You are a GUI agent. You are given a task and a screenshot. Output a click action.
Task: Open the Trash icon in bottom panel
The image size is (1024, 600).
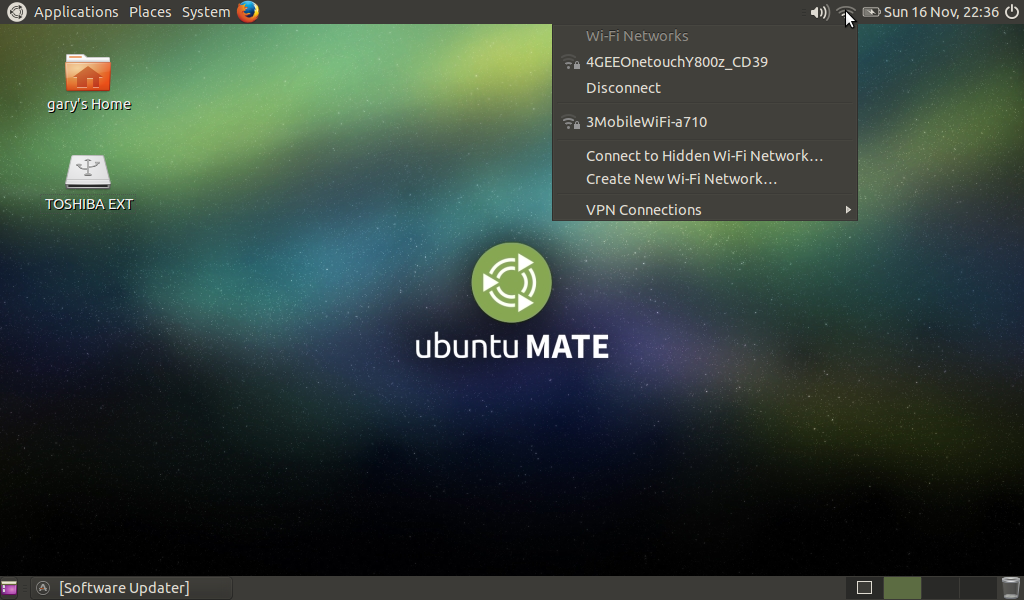pyautogui.click(x=1010, y=588)
